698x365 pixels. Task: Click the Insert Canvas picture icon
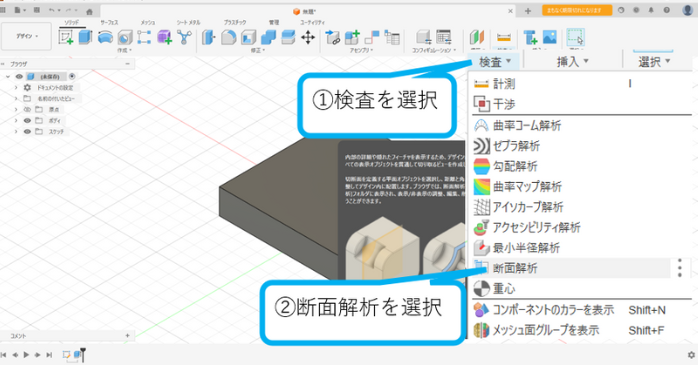(550, 37)
